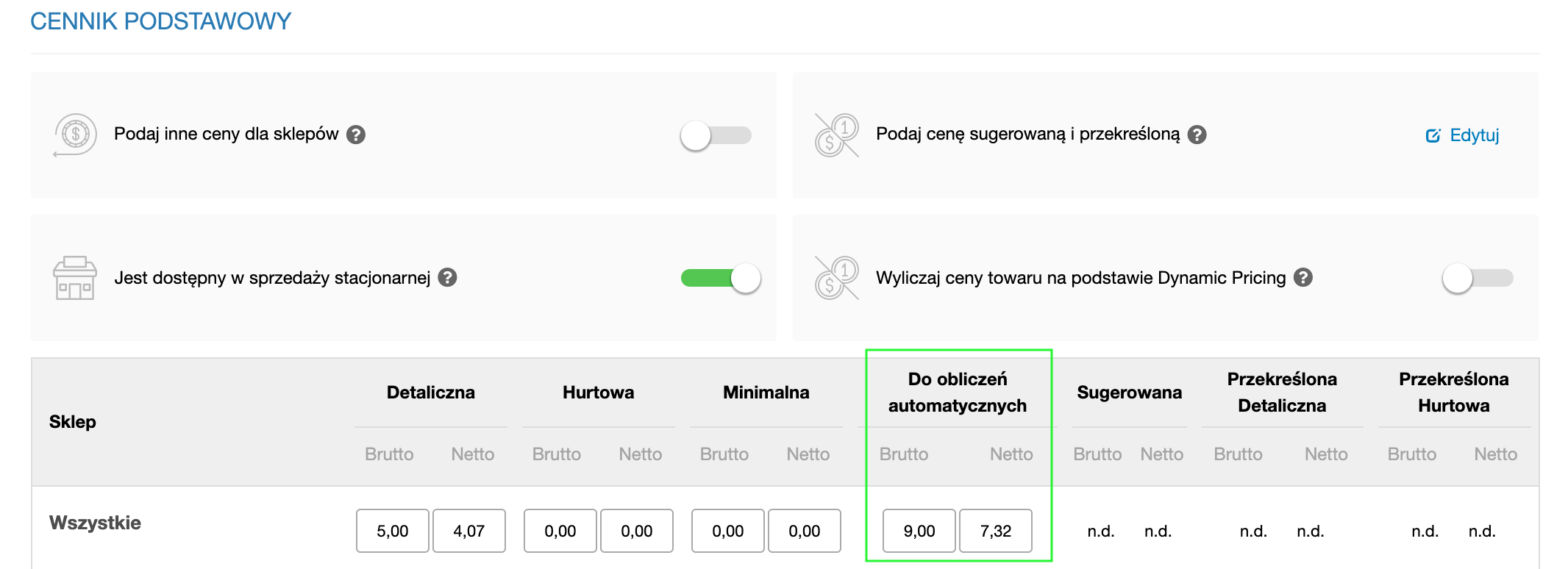The height and width of the screenshot is (569, 1568).
Task: Click the crossed coins icon beside Dynamic Pricing
Action: pyautogui.click(x=836, y=278)
